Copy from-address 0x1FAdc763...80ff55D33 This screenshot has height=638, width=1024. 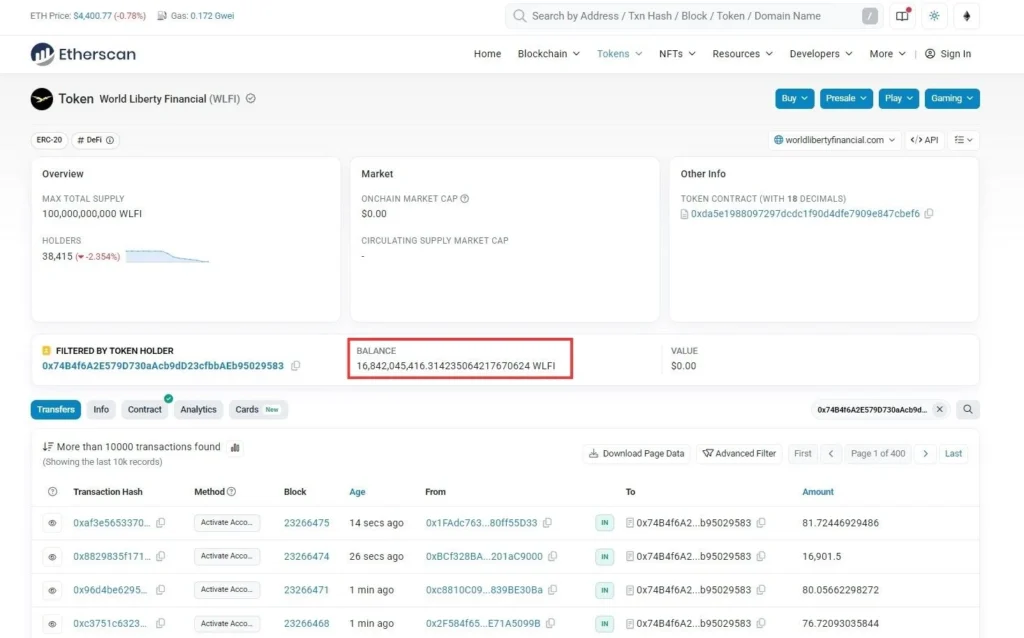547,522
